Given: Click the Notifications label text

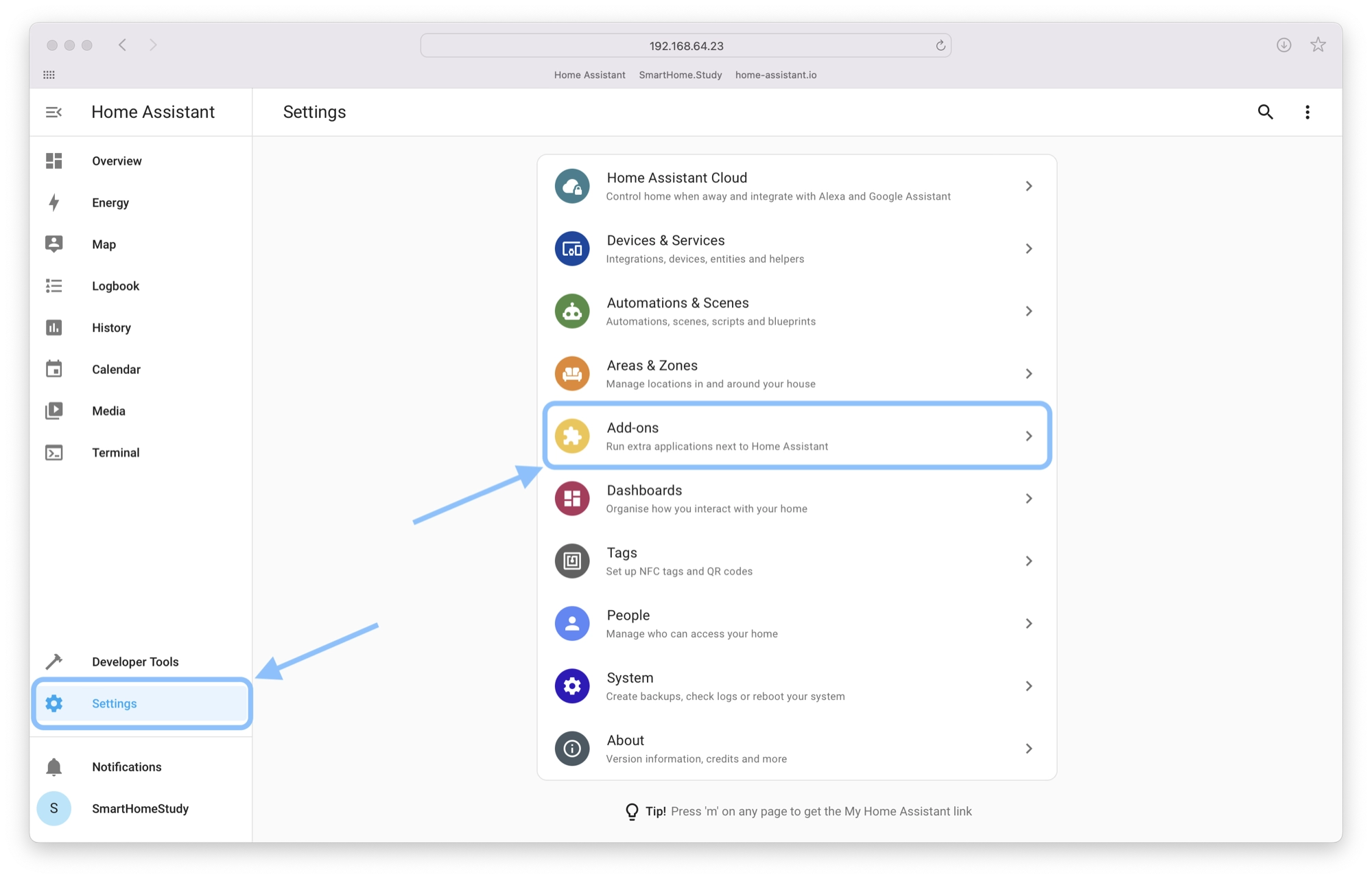Looking at the screenshot, I should pyautogui.click(x=127, y=767).
